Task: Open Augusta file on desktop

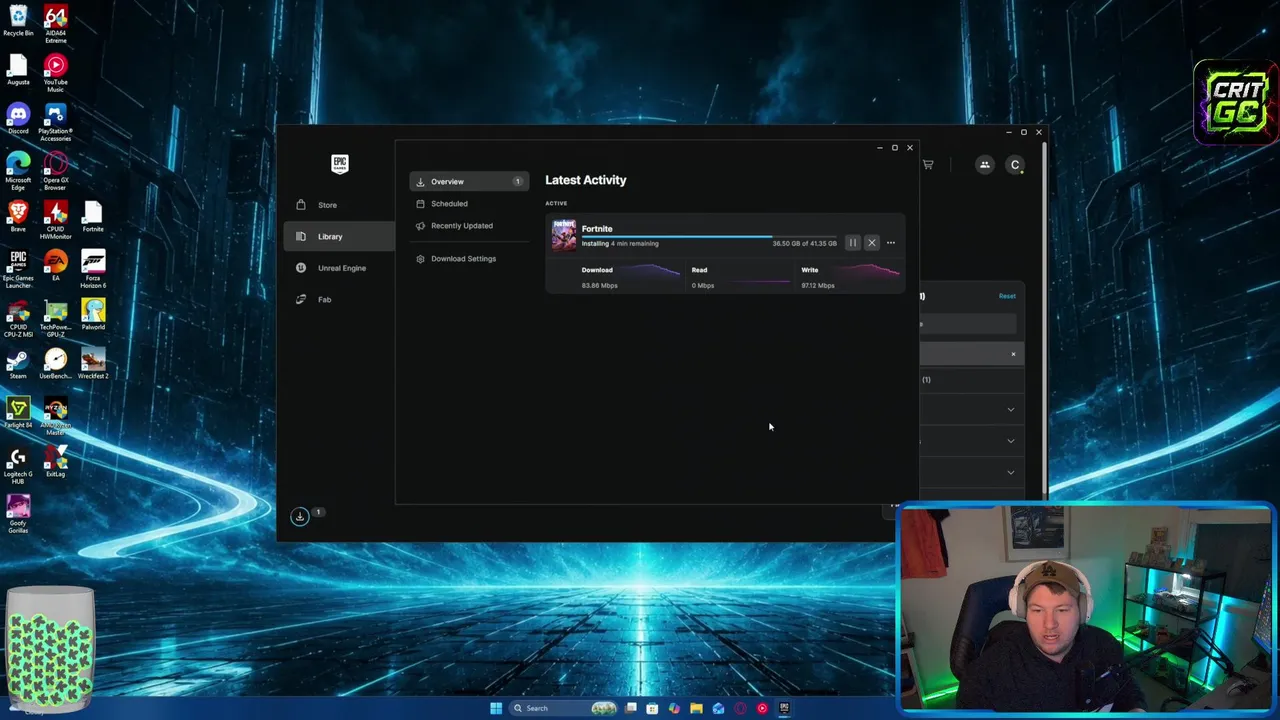Action: pyautogui.click(x=18, y=70)
